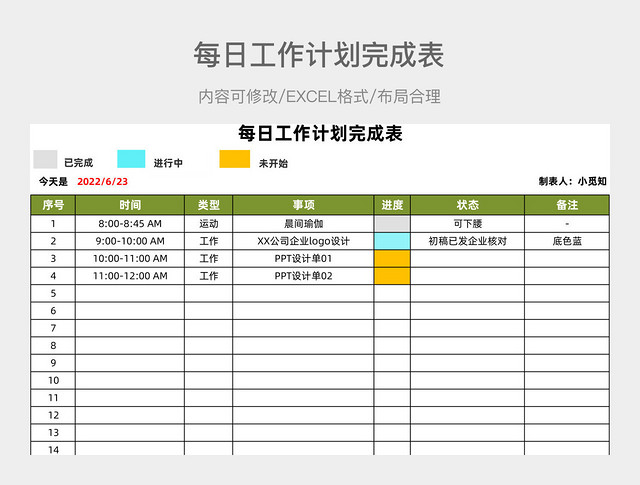
Task: Click the cyan 进行中 legend swatch
Action: click(131, 159)
